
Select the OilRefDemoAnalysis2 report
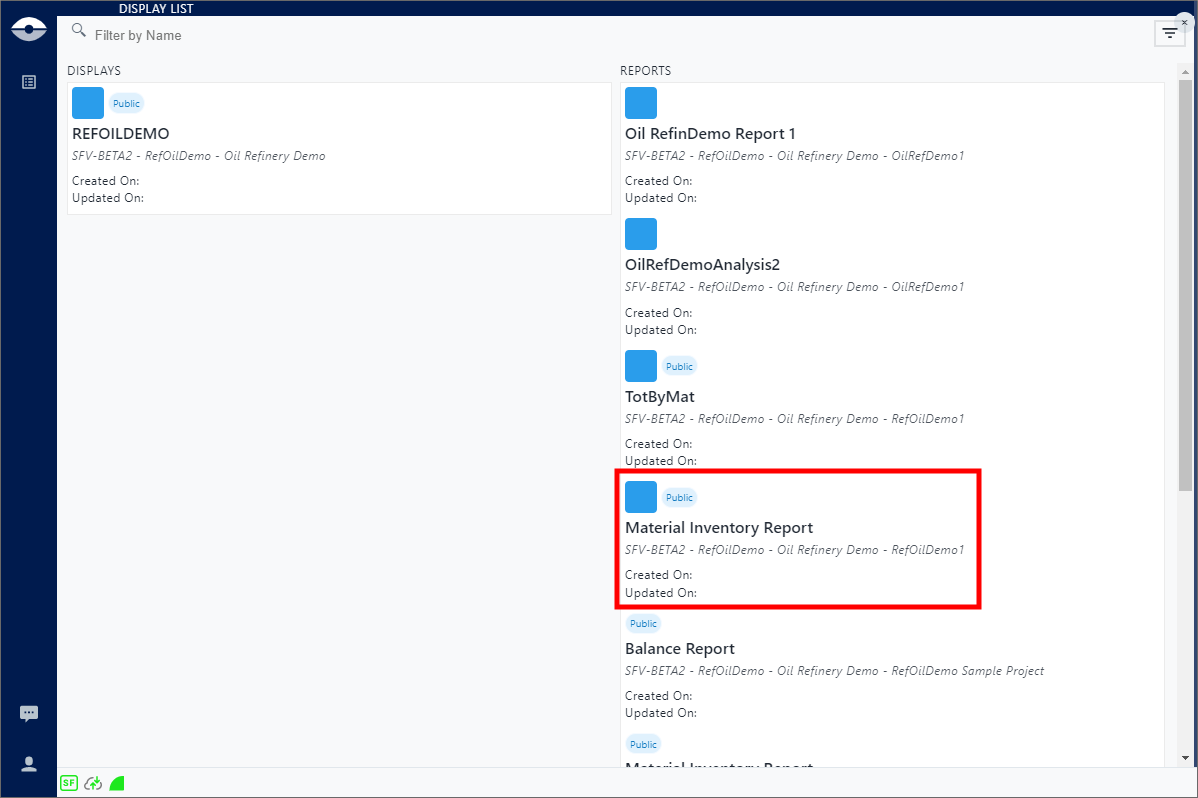702,264
